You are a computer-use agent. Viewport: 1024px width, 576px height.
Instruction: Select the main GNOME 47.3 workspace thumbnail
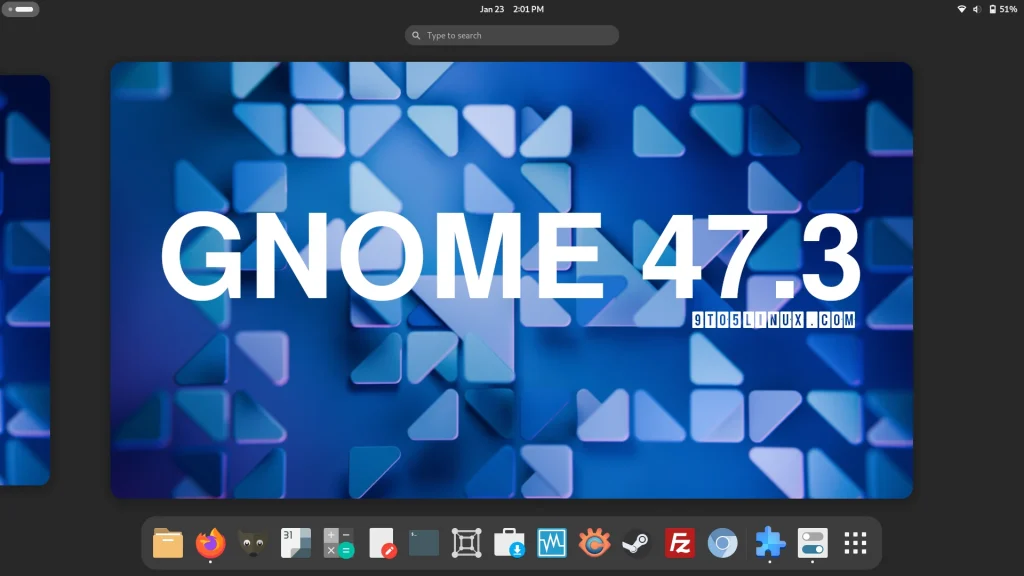511,280
